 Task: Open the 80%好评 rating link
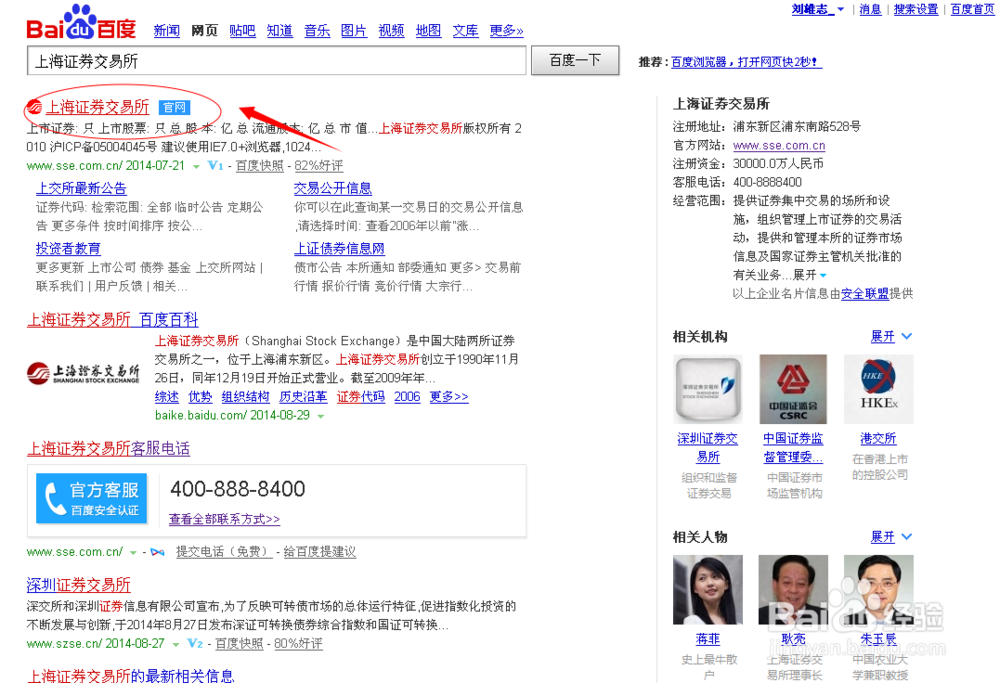[298, 644]
